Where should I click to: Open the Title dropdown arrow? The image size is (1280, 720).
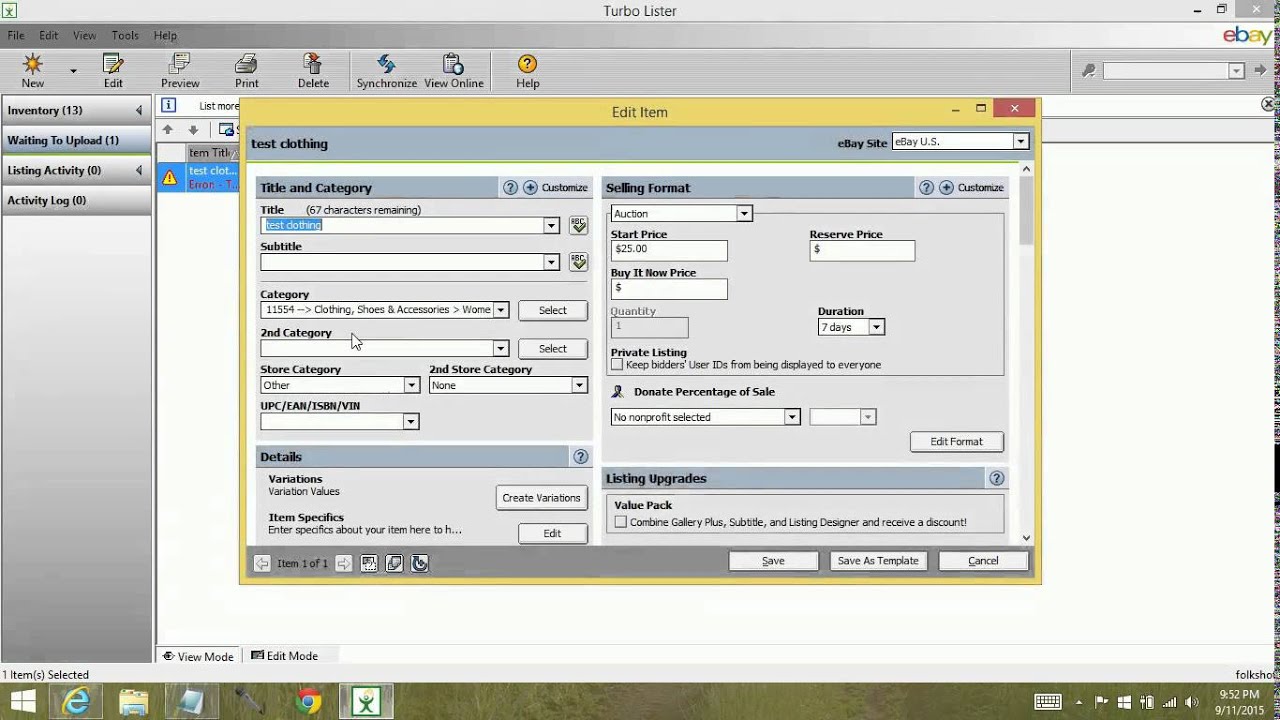point(551,226)
